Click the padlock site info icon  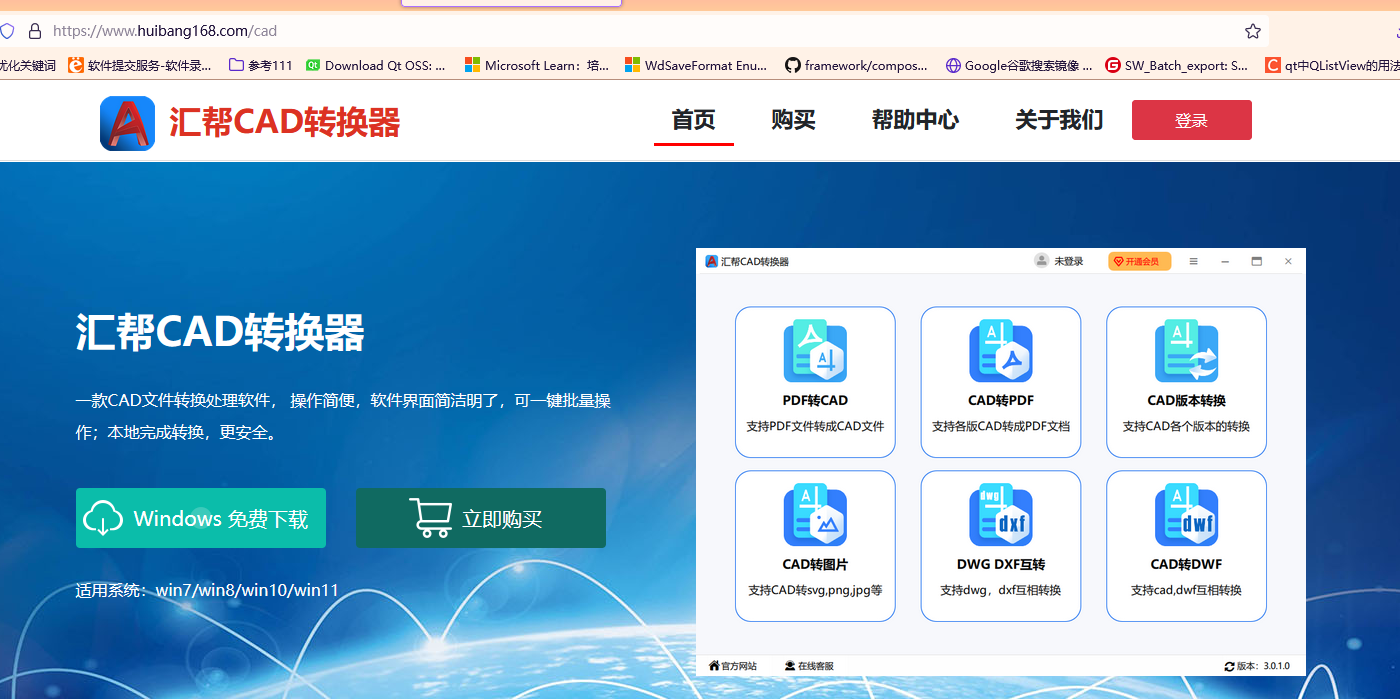35,31
